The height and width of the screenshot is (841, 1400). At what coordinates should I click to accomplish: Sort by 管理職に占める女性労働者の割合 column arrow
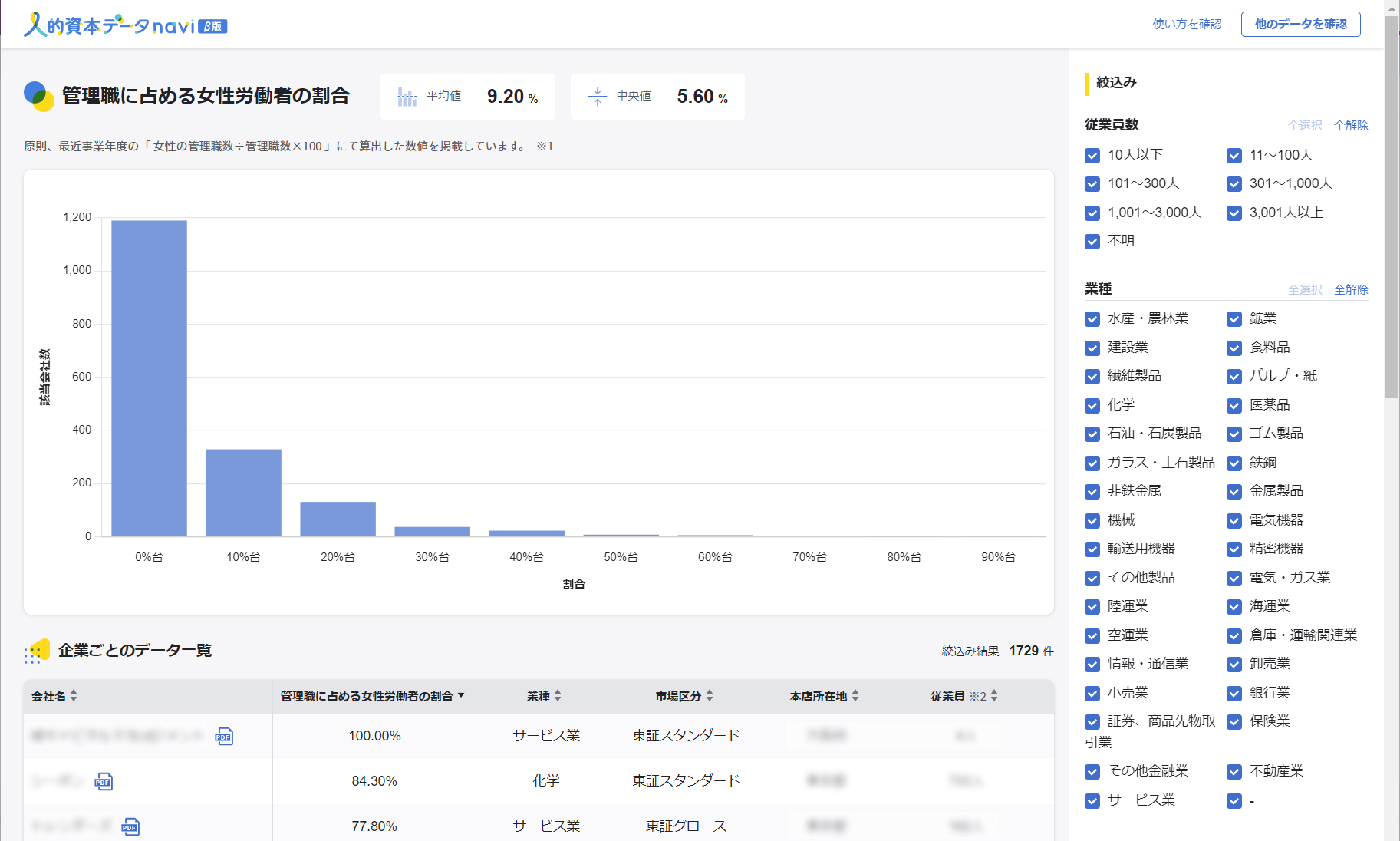click(461, 695)
